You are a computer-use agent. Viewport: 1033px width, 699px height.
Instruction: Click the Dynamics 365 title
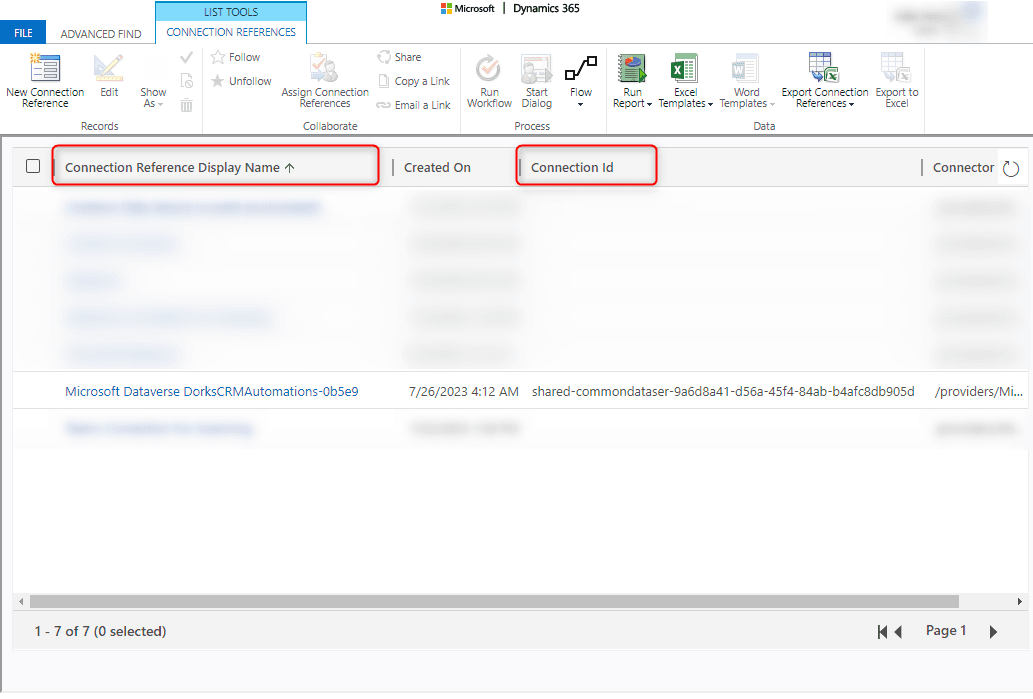pyautogui.click(x=546, y=9)
